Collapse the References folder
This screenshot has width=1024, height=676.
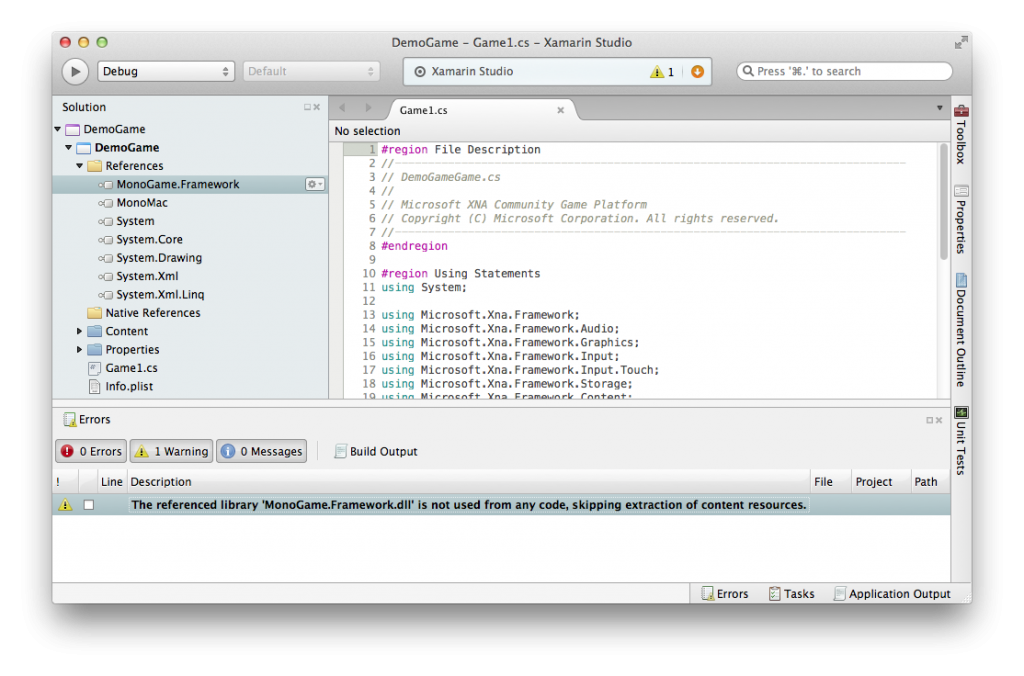(80, 166)
